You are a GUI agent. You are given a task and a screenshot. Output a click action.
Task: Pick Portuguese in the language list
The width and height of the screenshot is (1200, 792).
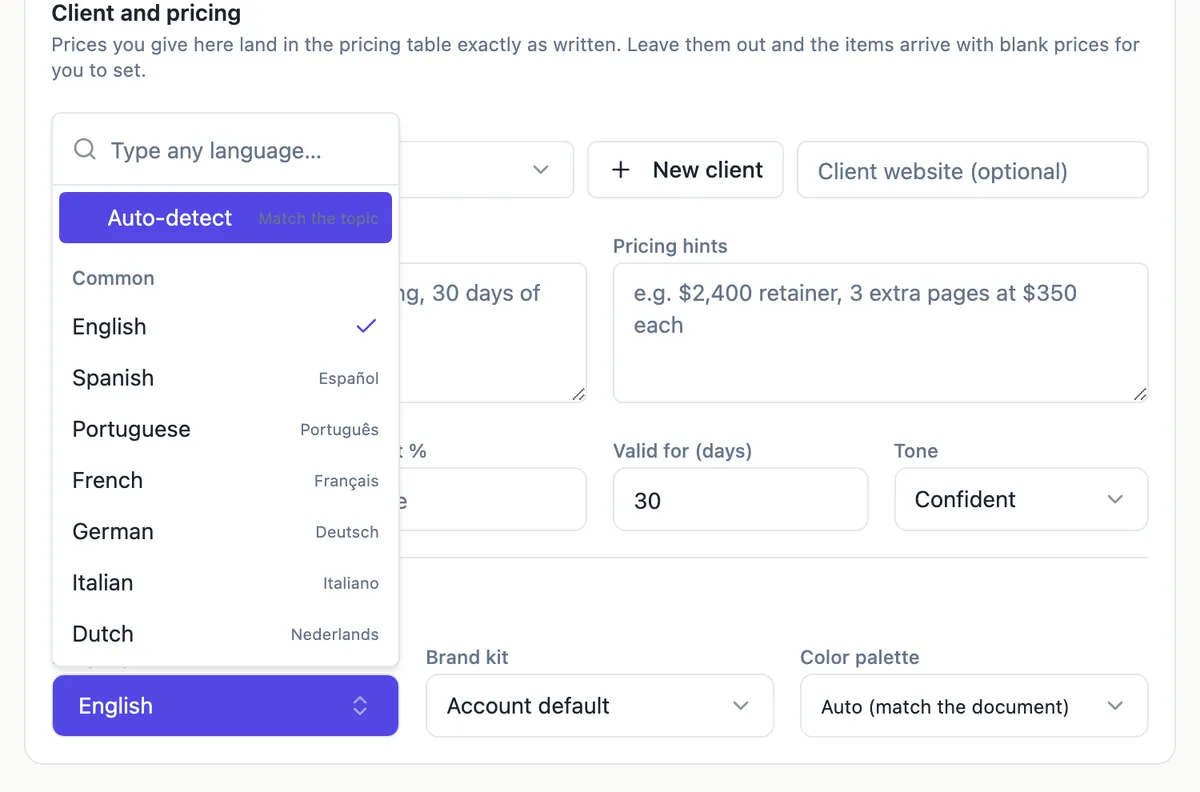pyautogui.click(x=225, y=429)
